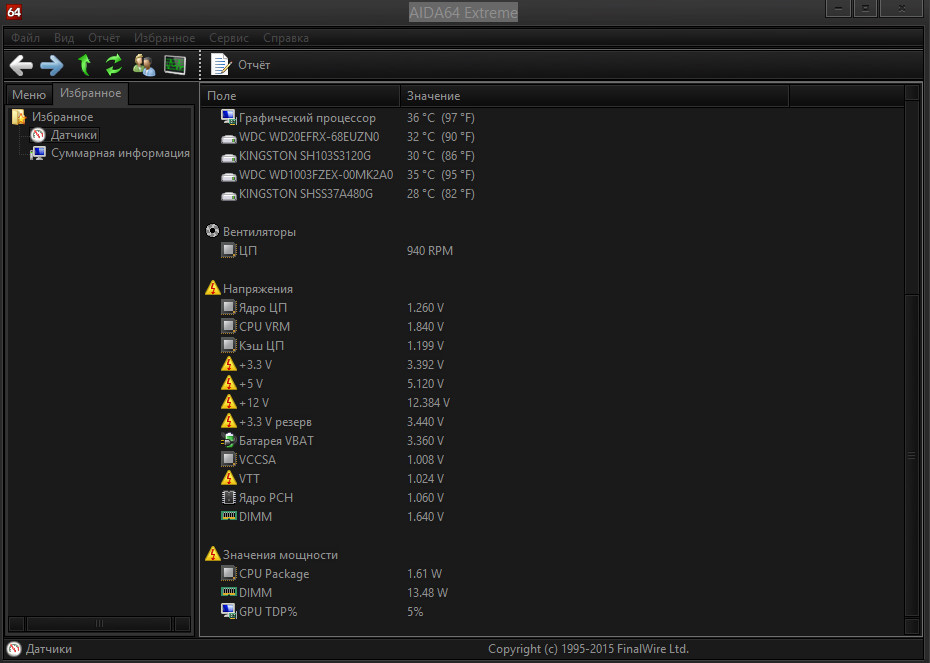The width and height of the screenshot is (930, 663).
Task: Refresh using the green circular arrows icon
Action: (x=114, y=65)
